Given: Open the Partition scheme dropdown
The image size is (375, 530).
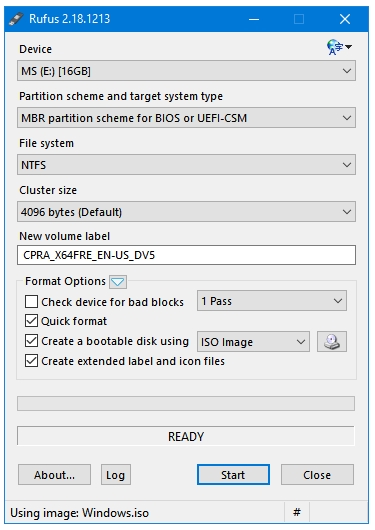Looking at the screenshot, I should click(186, 118).
